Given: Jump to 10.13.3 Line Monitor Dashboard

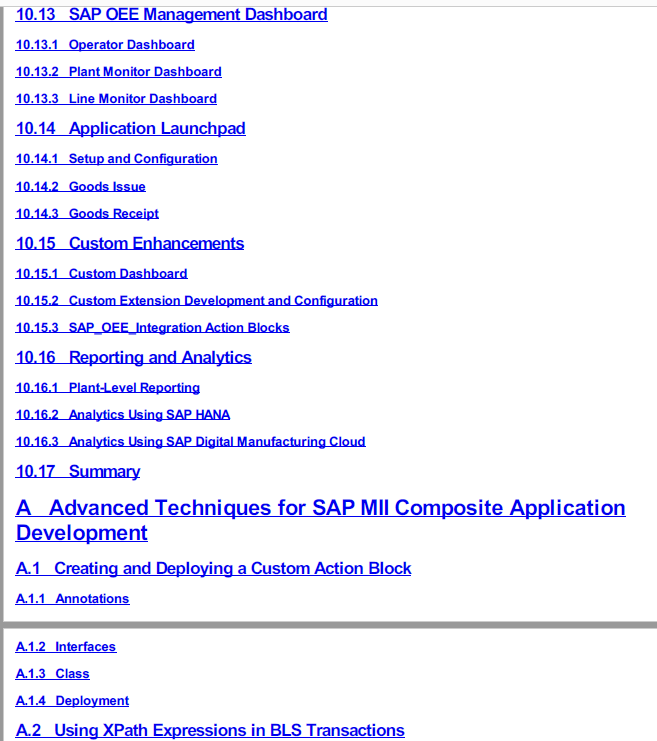Looking at the screenshot, I should tap(116, 98).
